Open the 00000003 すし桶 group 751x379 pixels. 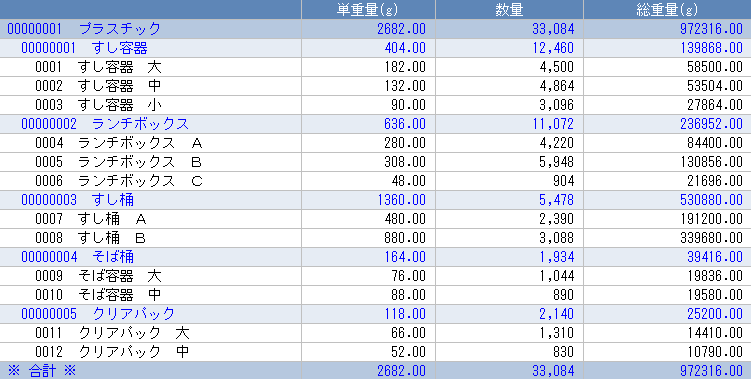[x=376, y=200]
